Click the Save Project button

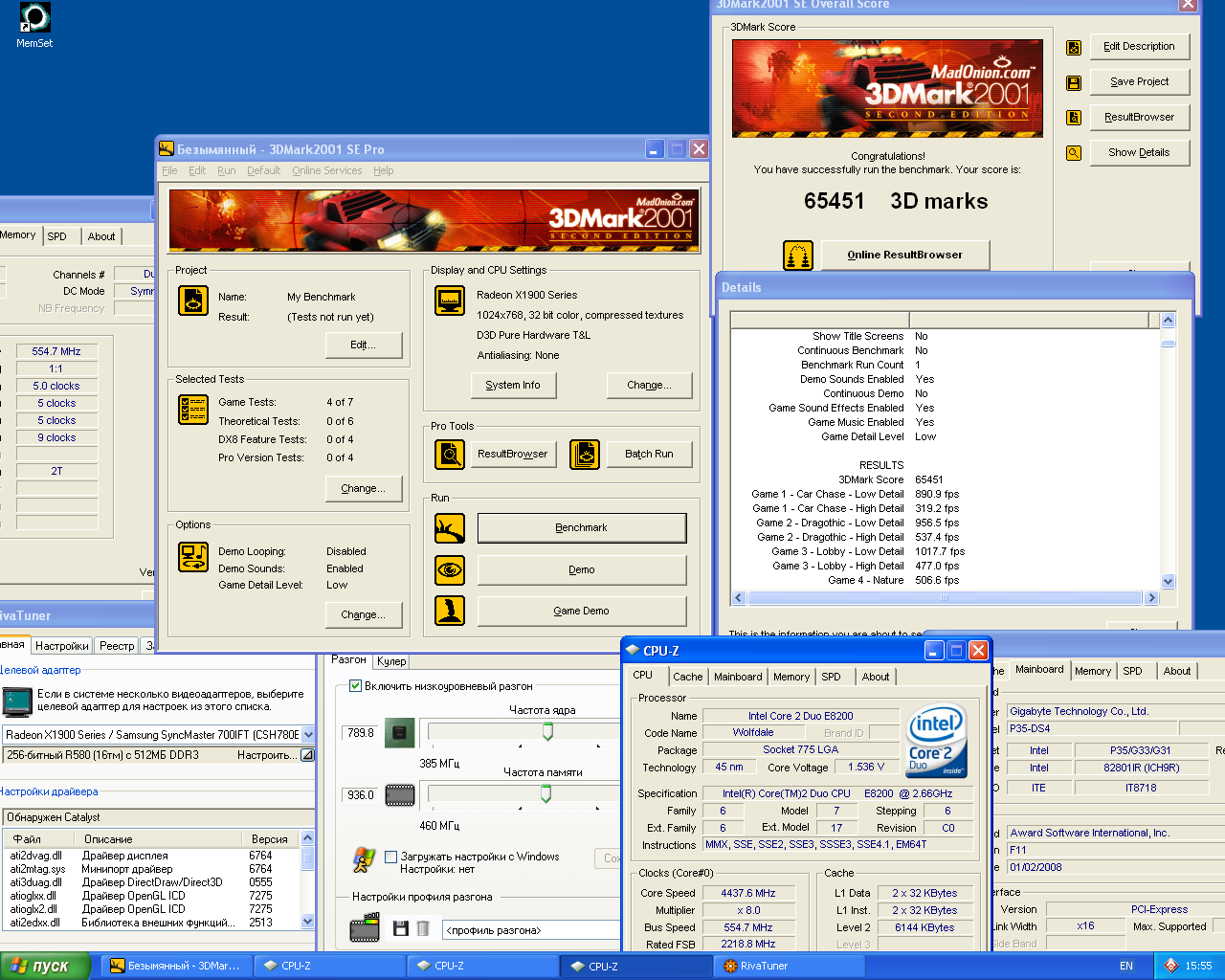[x=1139, y=82]
